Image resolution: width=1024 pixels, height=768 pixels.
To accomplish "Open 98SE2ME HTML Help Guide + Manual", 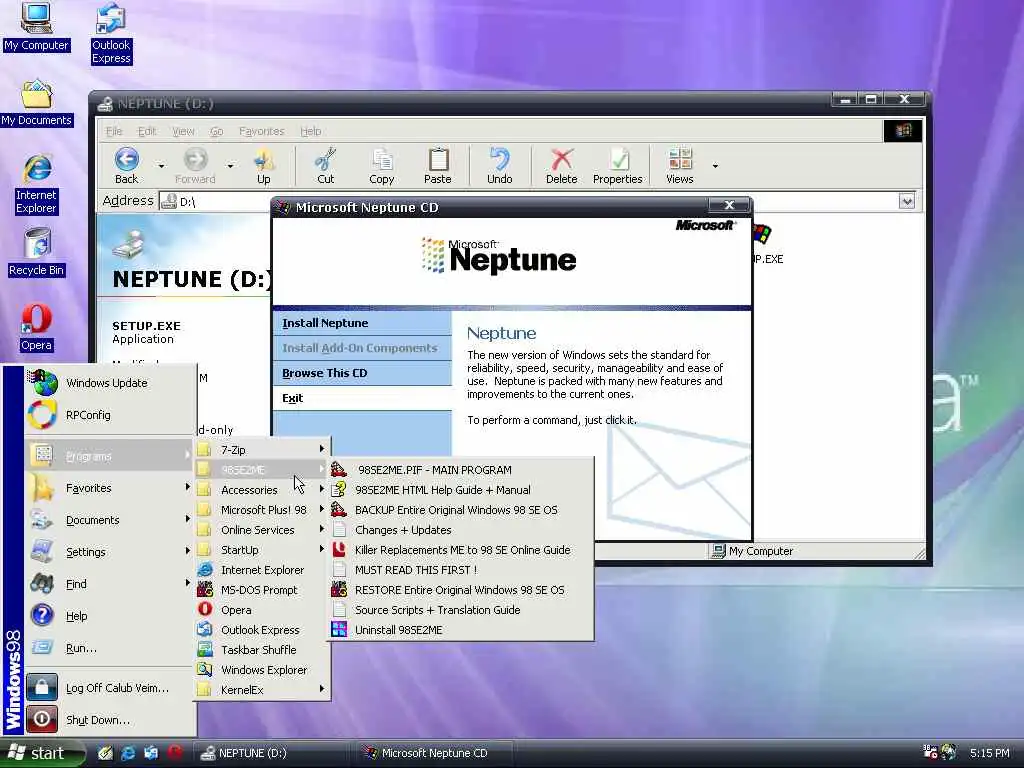I will coord(462,490).
